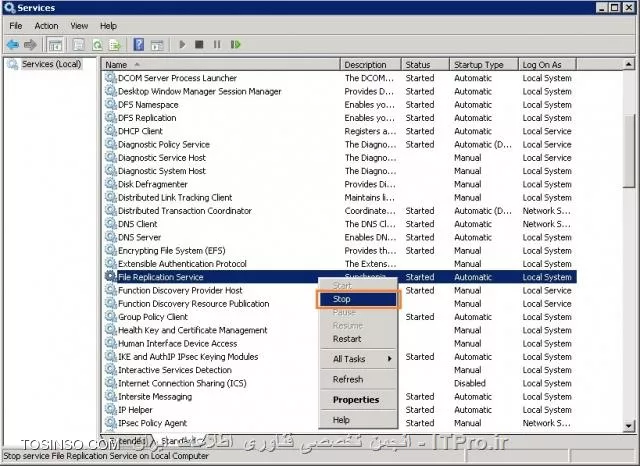Click the Forward arrow toolbar icon
This screenshot has height=466, width=640.
(31, 44)
